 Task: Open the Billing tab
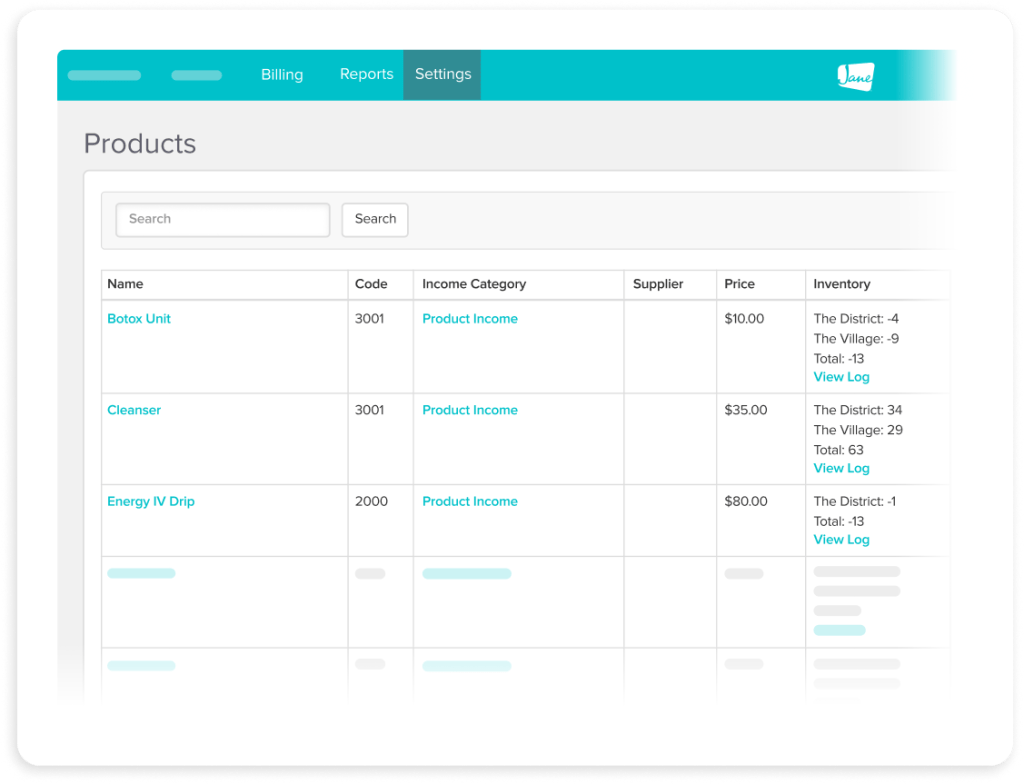[281, 74]
